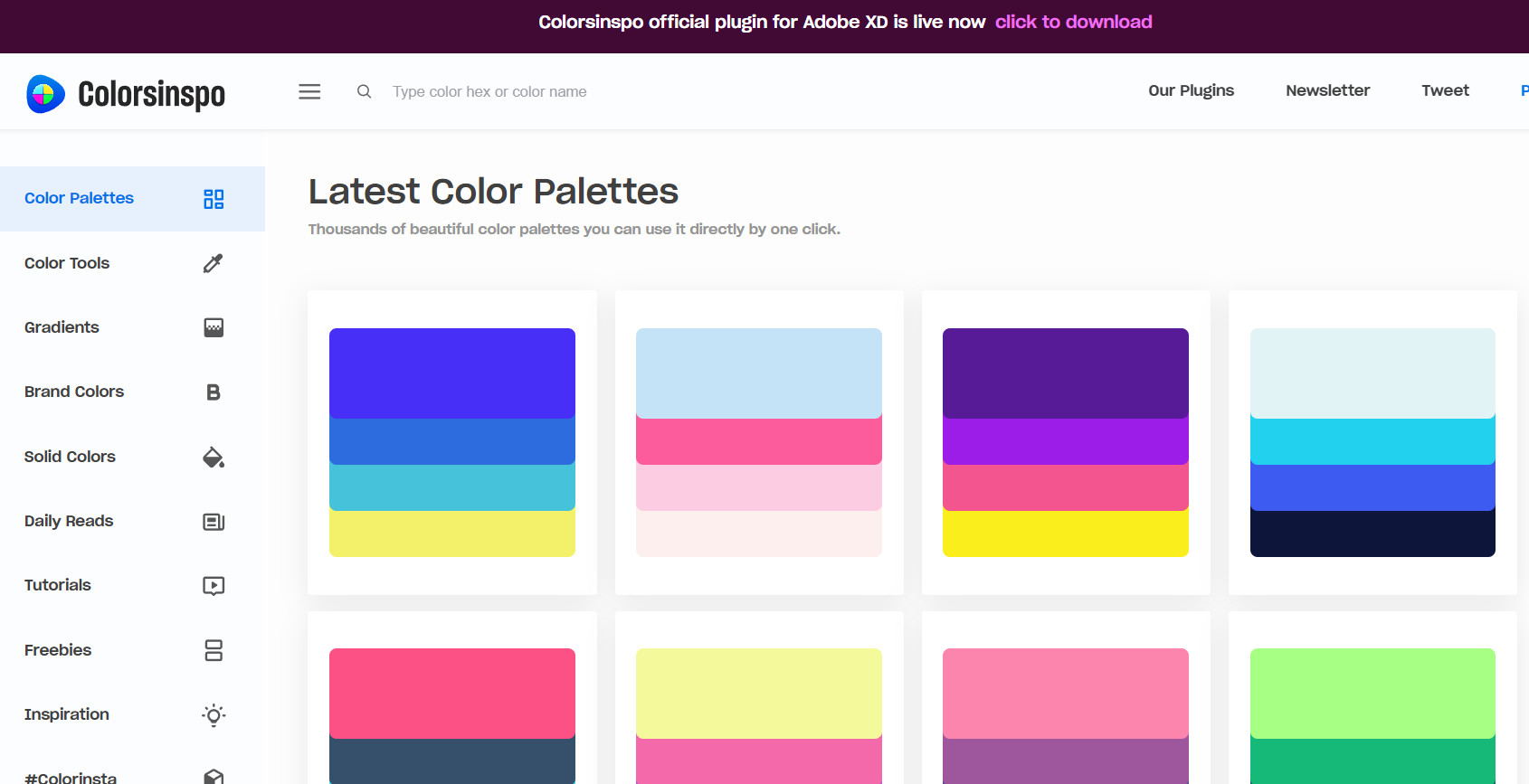Viewport: 1529px width, 784px height.
Task: Click the light blue swatch in second palette
Action: click(759, 373)
